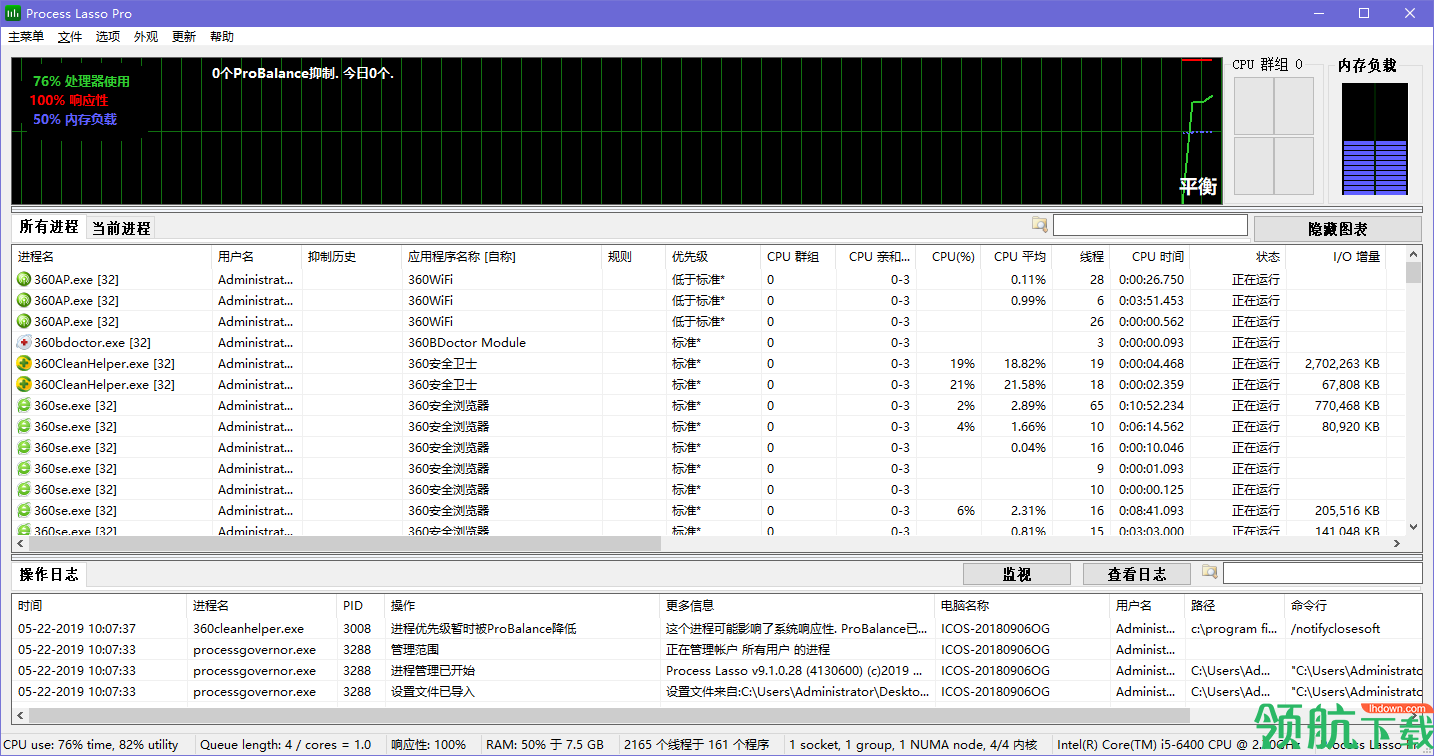The height and width of the screenshot is (756, 1434).
Task: Focus the action log filter input field
Action: (x=1322, y=573)
